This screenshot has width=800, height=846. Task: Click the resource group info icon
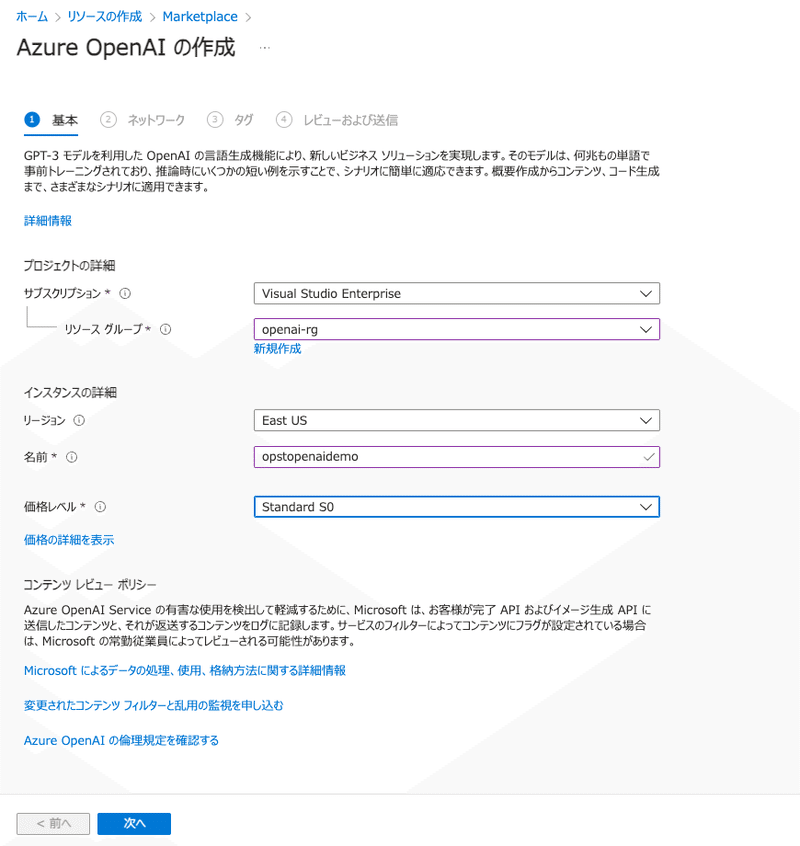pyautogui.click(x=166, y=329)
